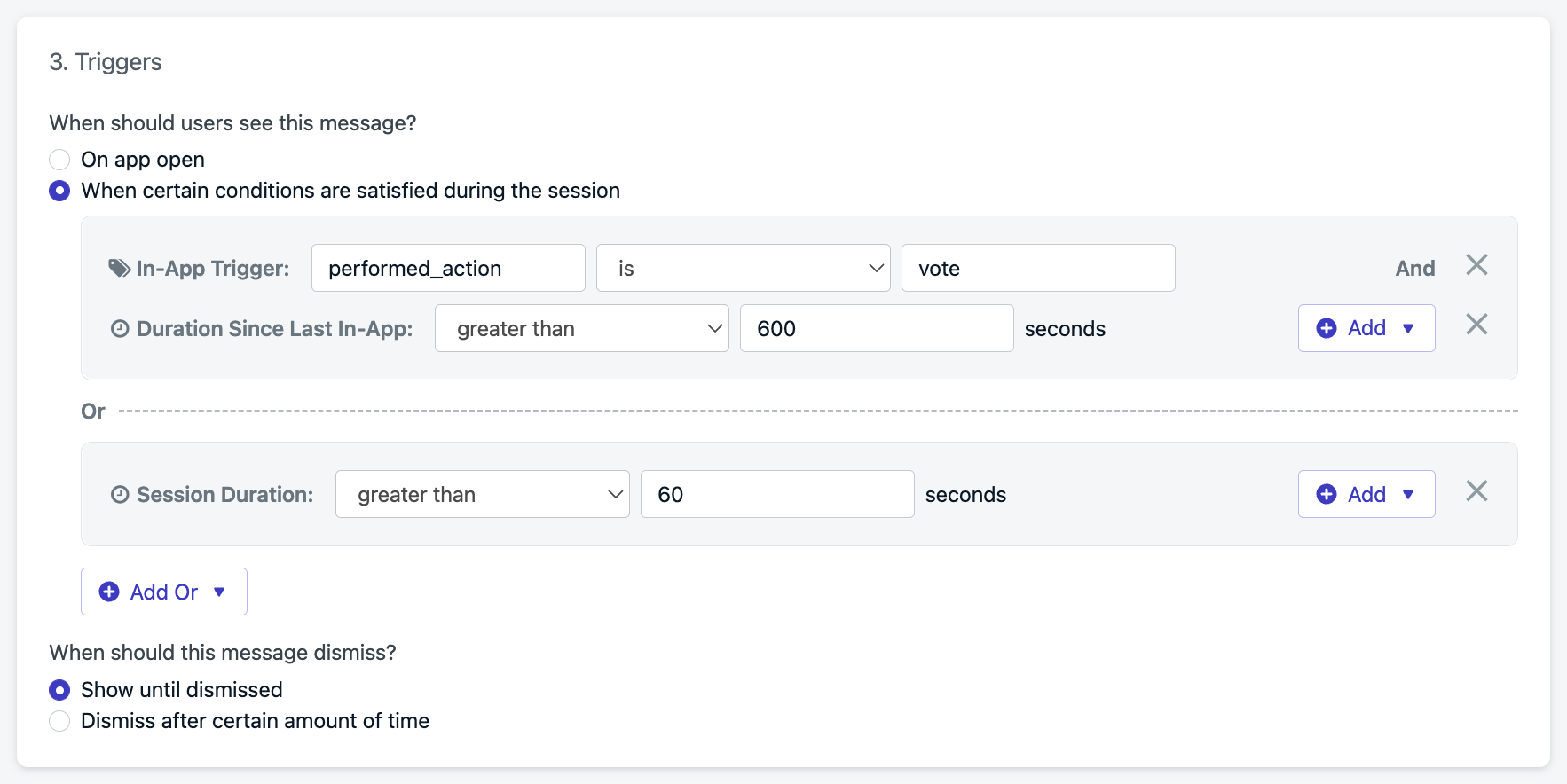Screen dimensions: 1567x784
Task: Delete the Session Duration condition
Action: (1476, 490)
